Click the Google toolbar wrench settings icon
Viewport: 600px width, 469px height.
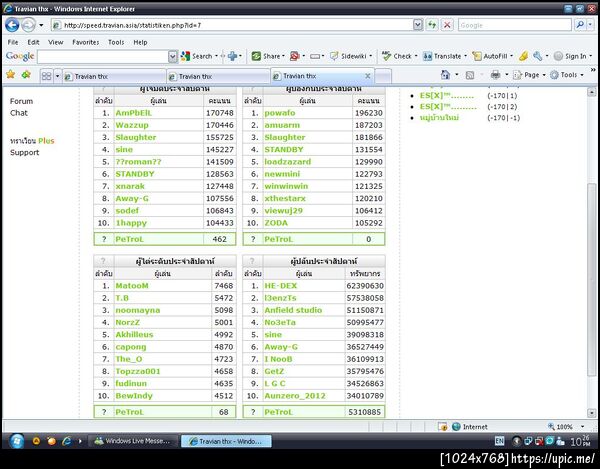[538, 56]
